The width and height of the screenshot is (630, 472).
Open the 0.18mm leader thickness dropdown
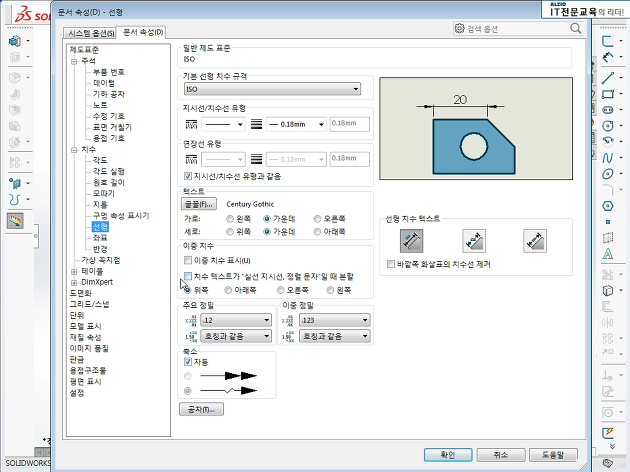[296, 124]
